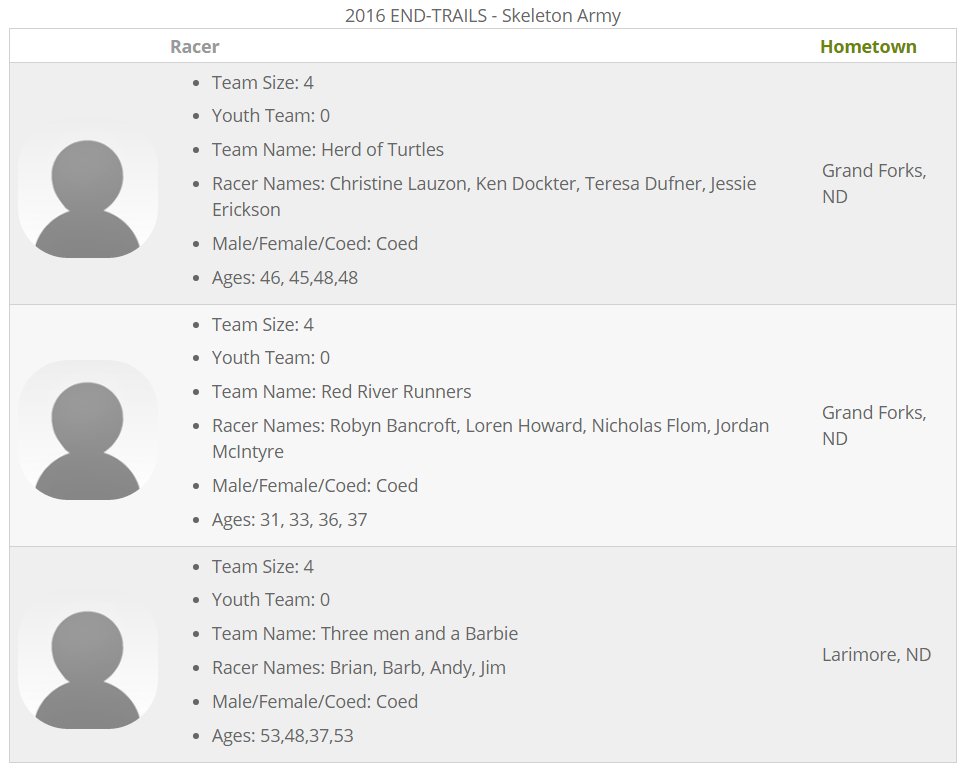Click Youth Team: 0 in Red River Runners entry

[x=270, y=357]
